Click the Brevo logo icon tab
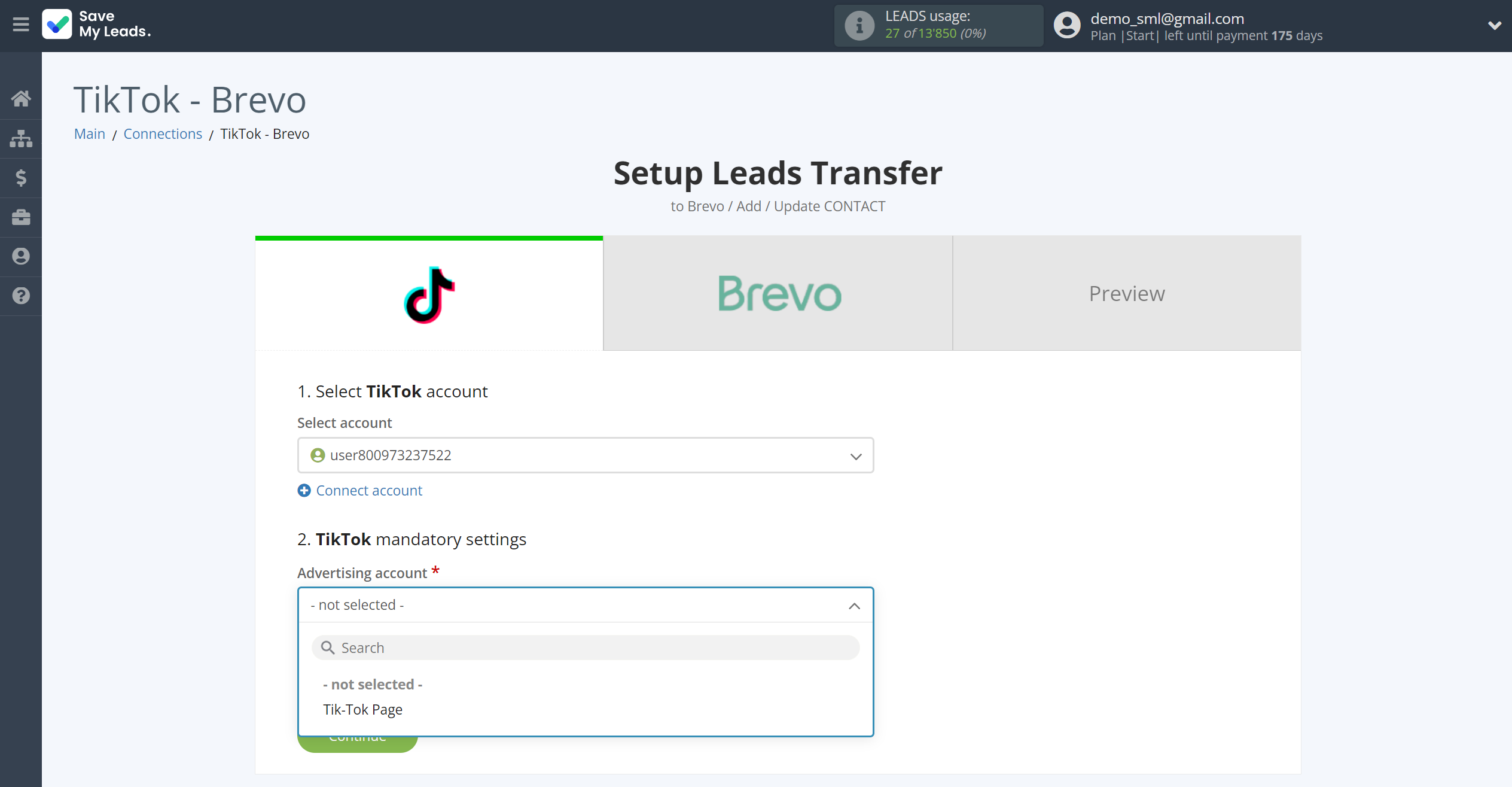1512x787 pixels. (778, 293)
